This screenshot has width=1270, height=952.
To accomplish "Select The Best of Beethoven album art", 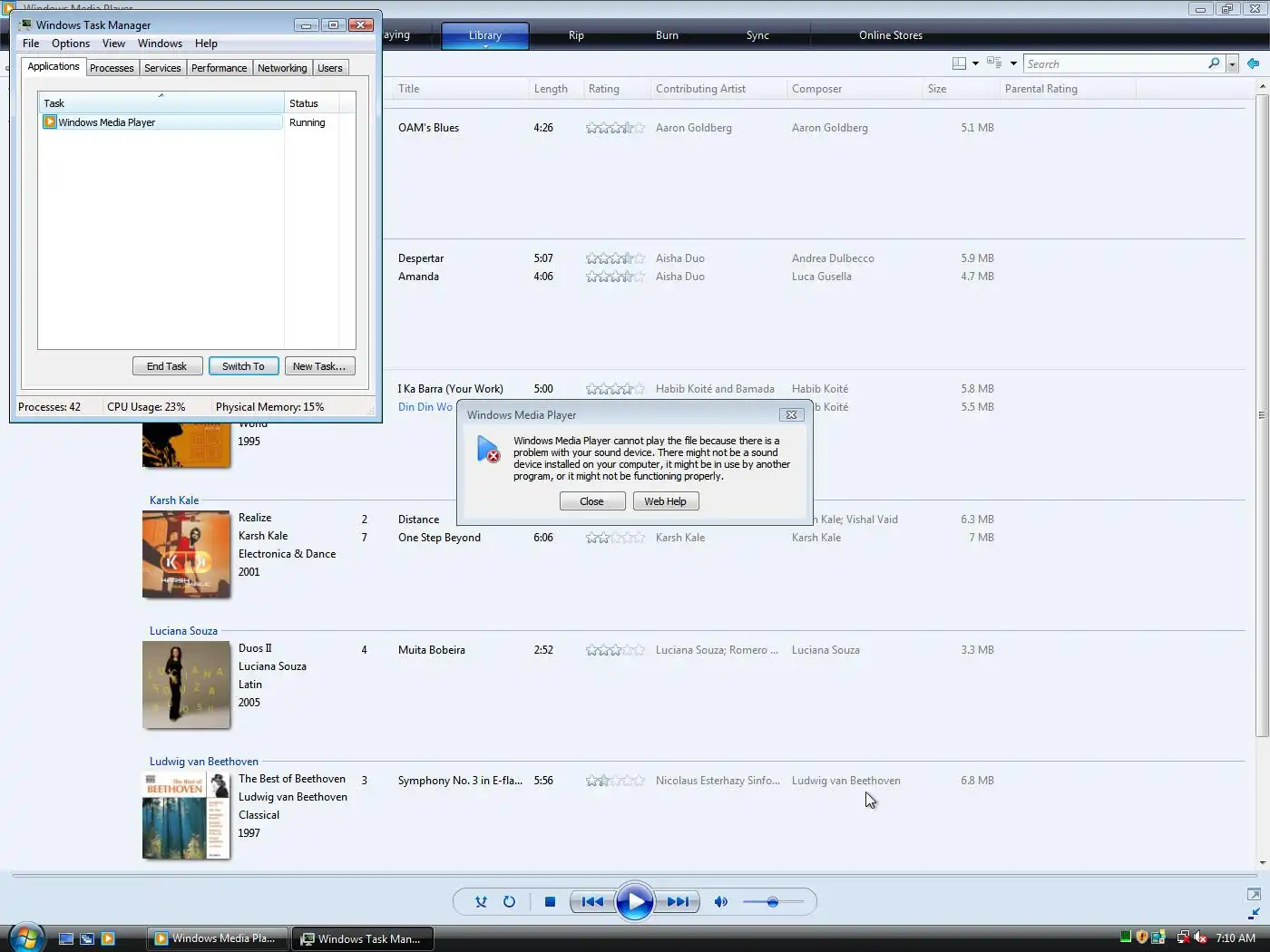I will 186,815.
